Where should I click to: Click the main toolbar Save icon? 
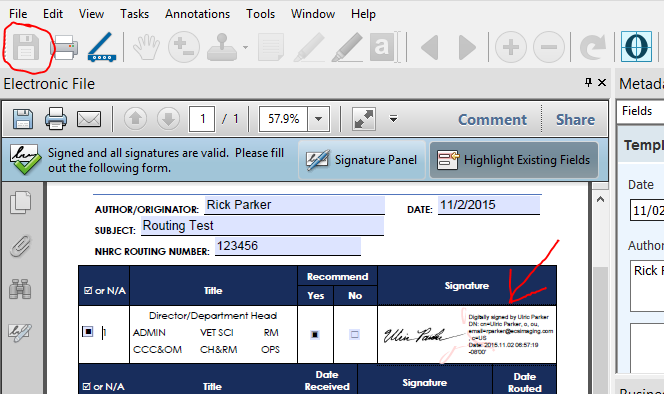coord(26,47)
